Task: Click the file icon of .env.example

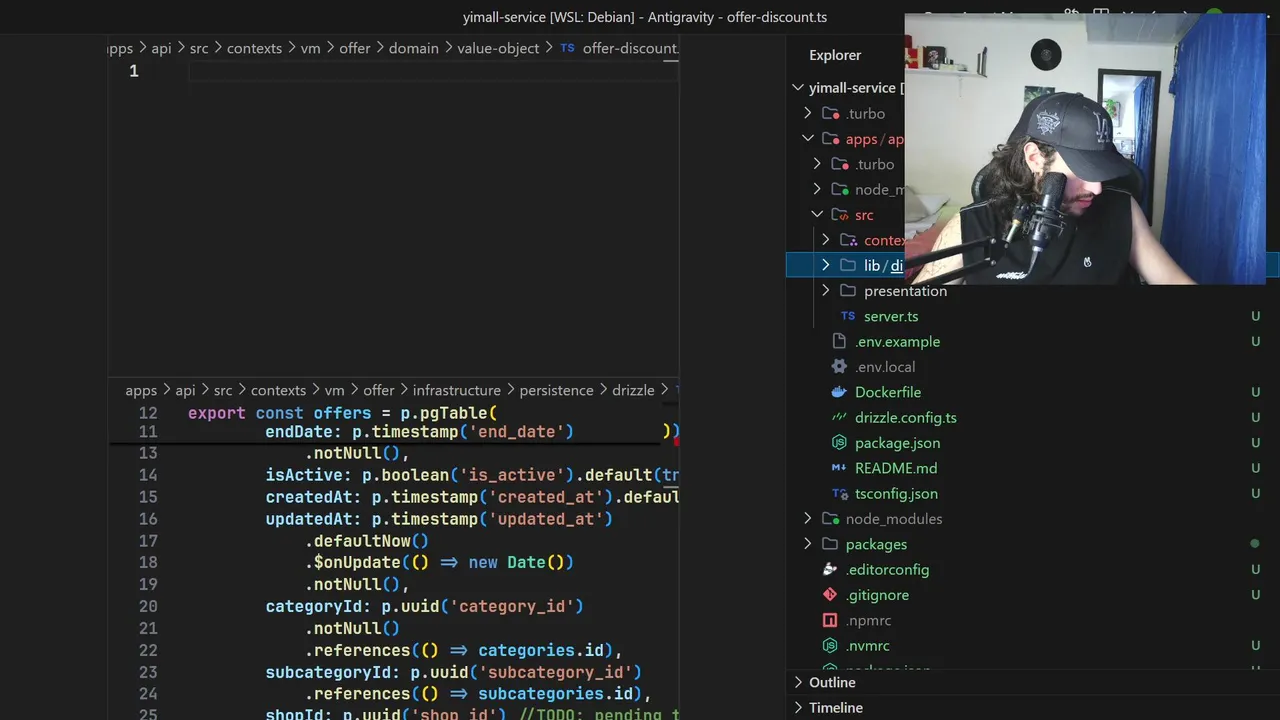Action: [x=839, y=341]
